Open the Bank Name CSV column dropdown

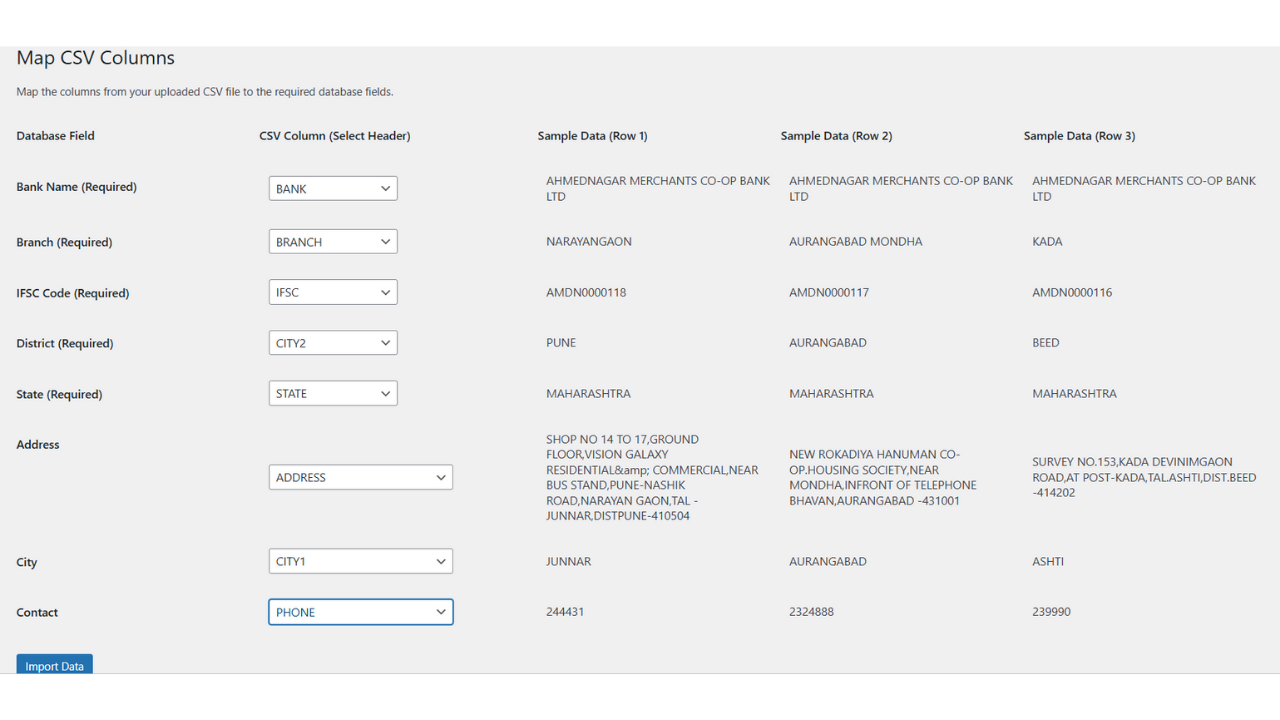click(333, 188)
